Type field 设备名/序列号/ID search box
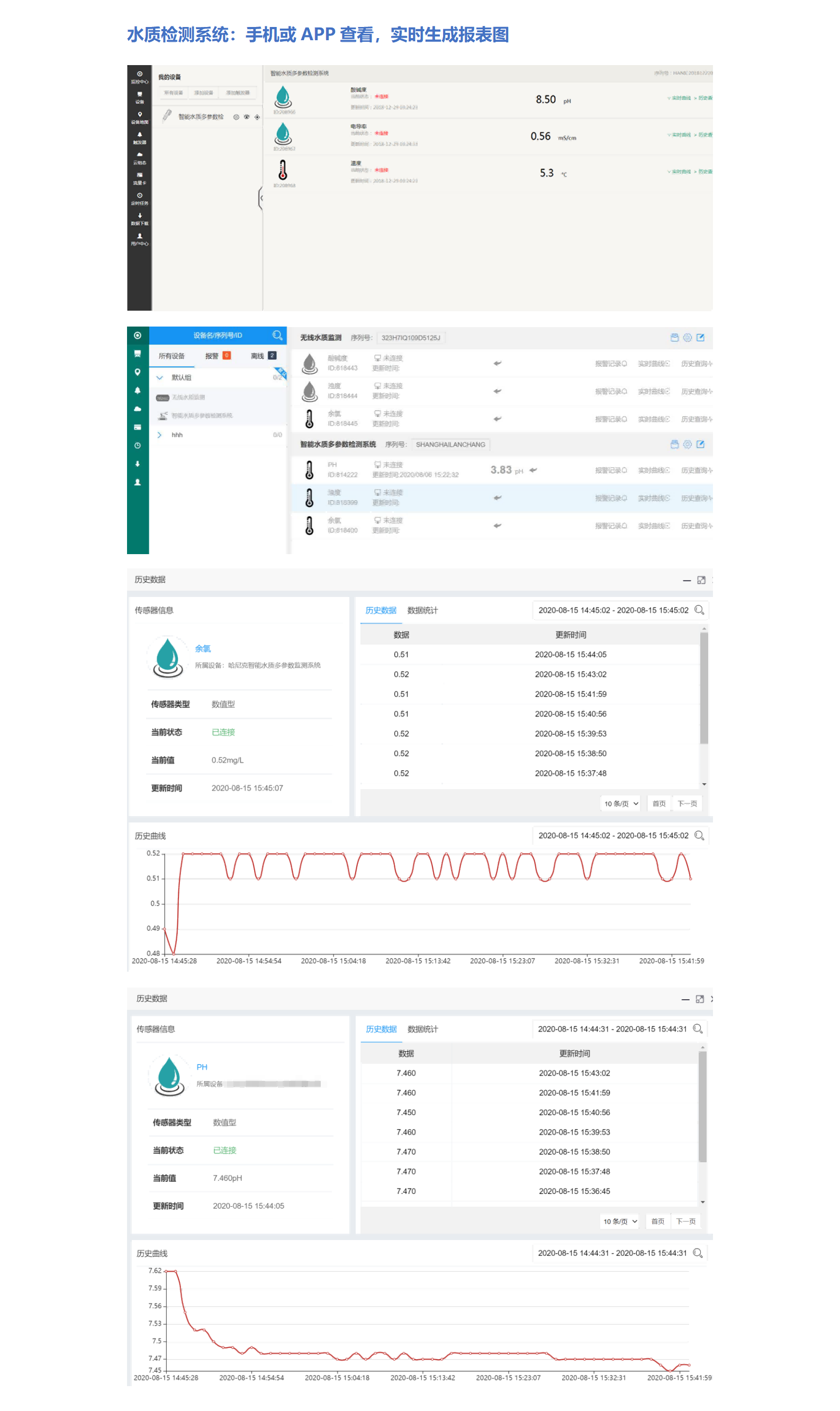840x1411 pixels. (218, 335)
